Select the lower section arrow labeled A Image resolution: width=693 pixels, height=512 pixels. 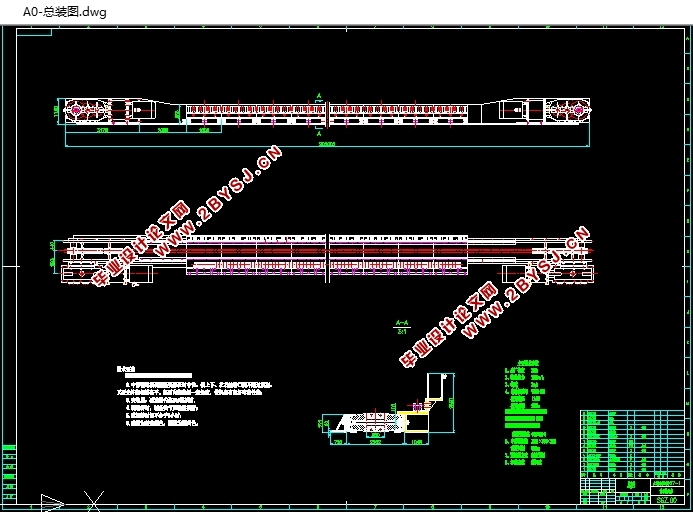(x=319, y=132)
